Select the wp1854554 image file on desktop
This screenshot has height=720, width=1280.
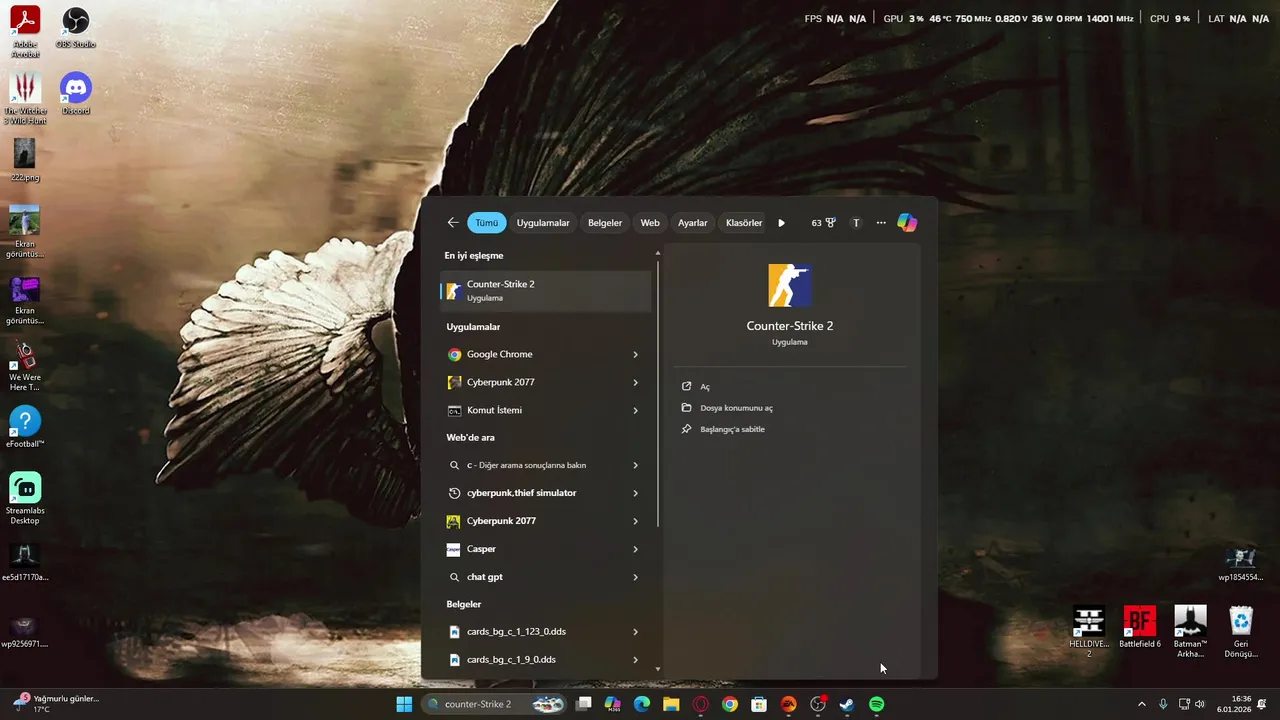1241,564
